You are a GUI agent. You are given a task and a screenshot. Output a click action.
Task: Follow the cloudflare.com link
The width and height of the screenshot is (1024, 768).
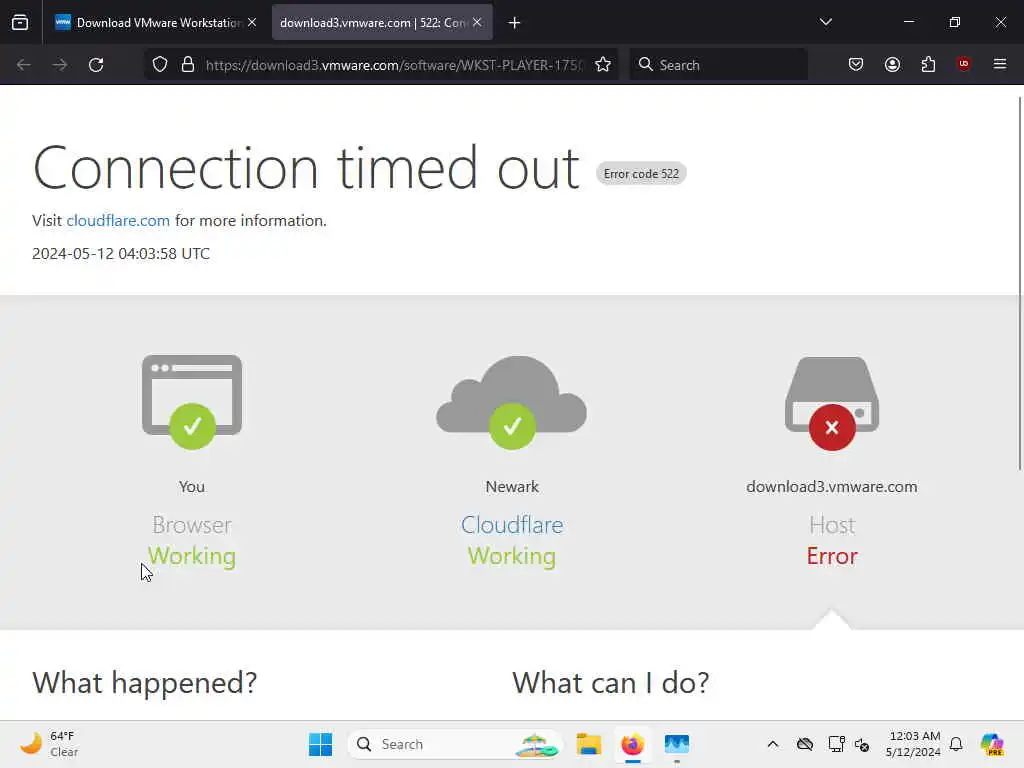coord(118,221)
